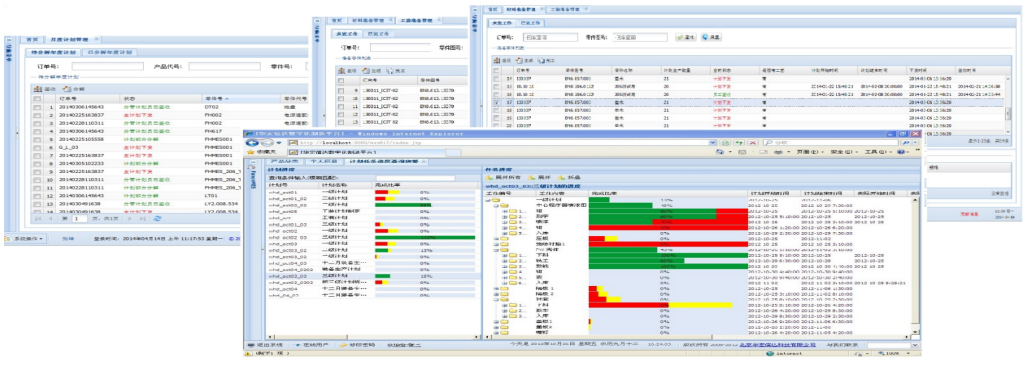Click the green check query icon in the top-right panel
Screen dimensions: 1028x365
coord(679,37)
